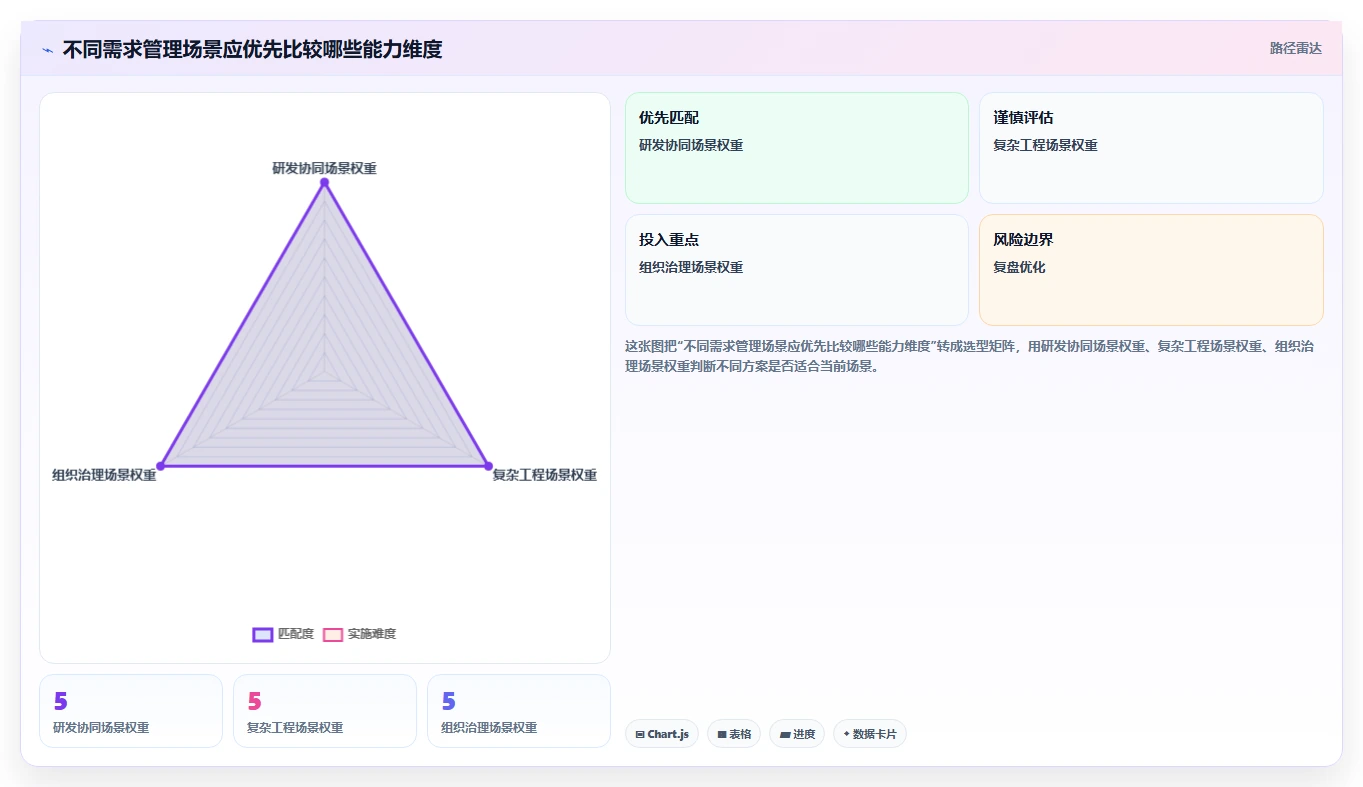1363x787 pixels.
Task: Click the 复杂工程场景权重 radar vertex point
Action: tap(488, 466)
